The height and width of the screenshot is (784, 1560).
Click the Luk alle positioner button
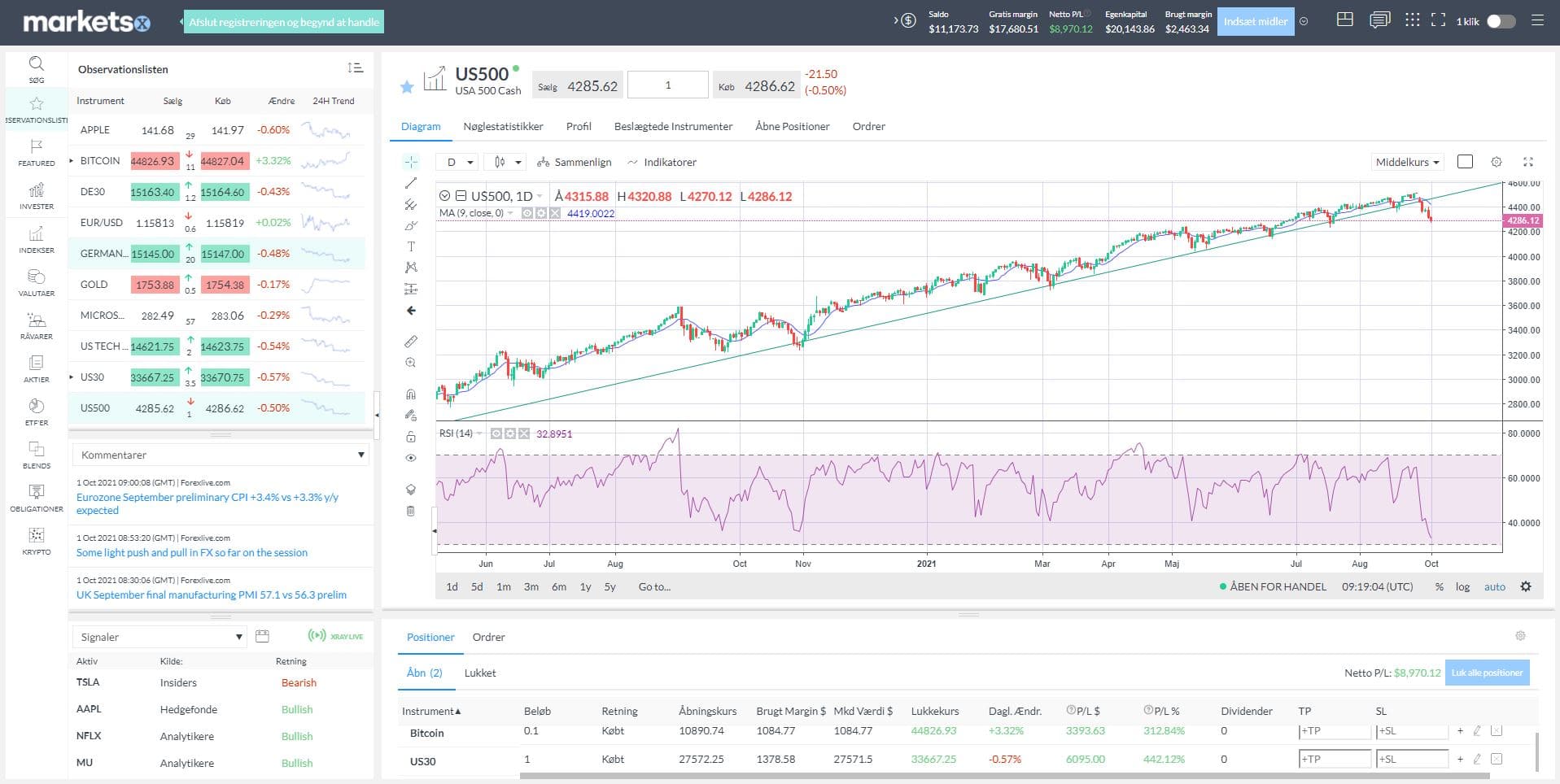pyautogui.click(x=1487, y=673)
